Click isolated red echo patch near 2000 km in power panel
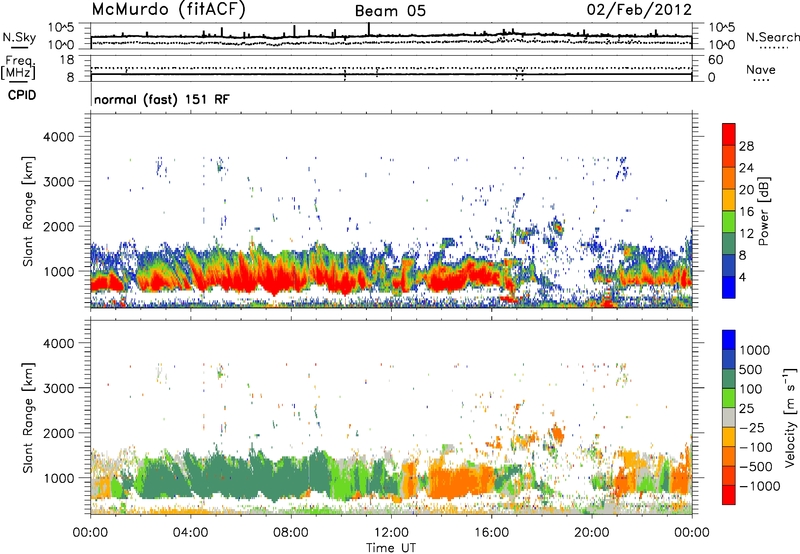800x554 pixels. [x=558, y=225]
